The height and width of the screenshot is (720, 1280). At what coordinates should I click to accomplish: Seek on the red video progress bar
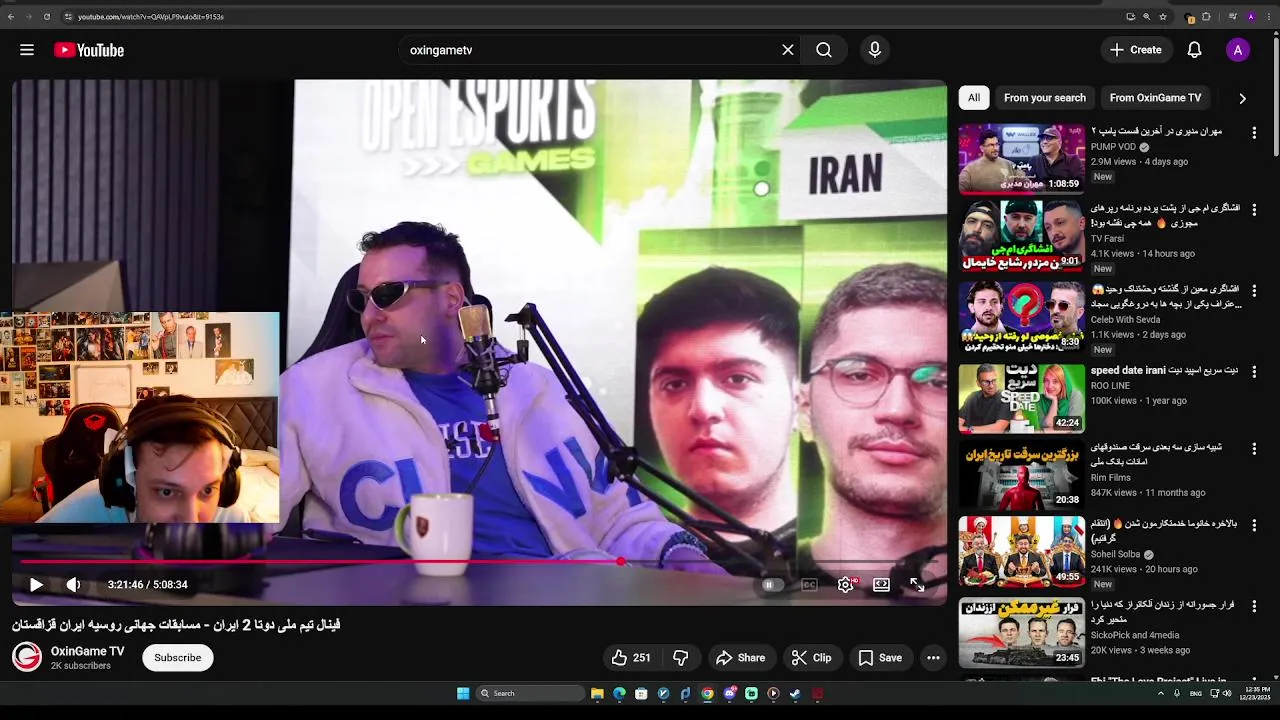(x=480, y=562)
